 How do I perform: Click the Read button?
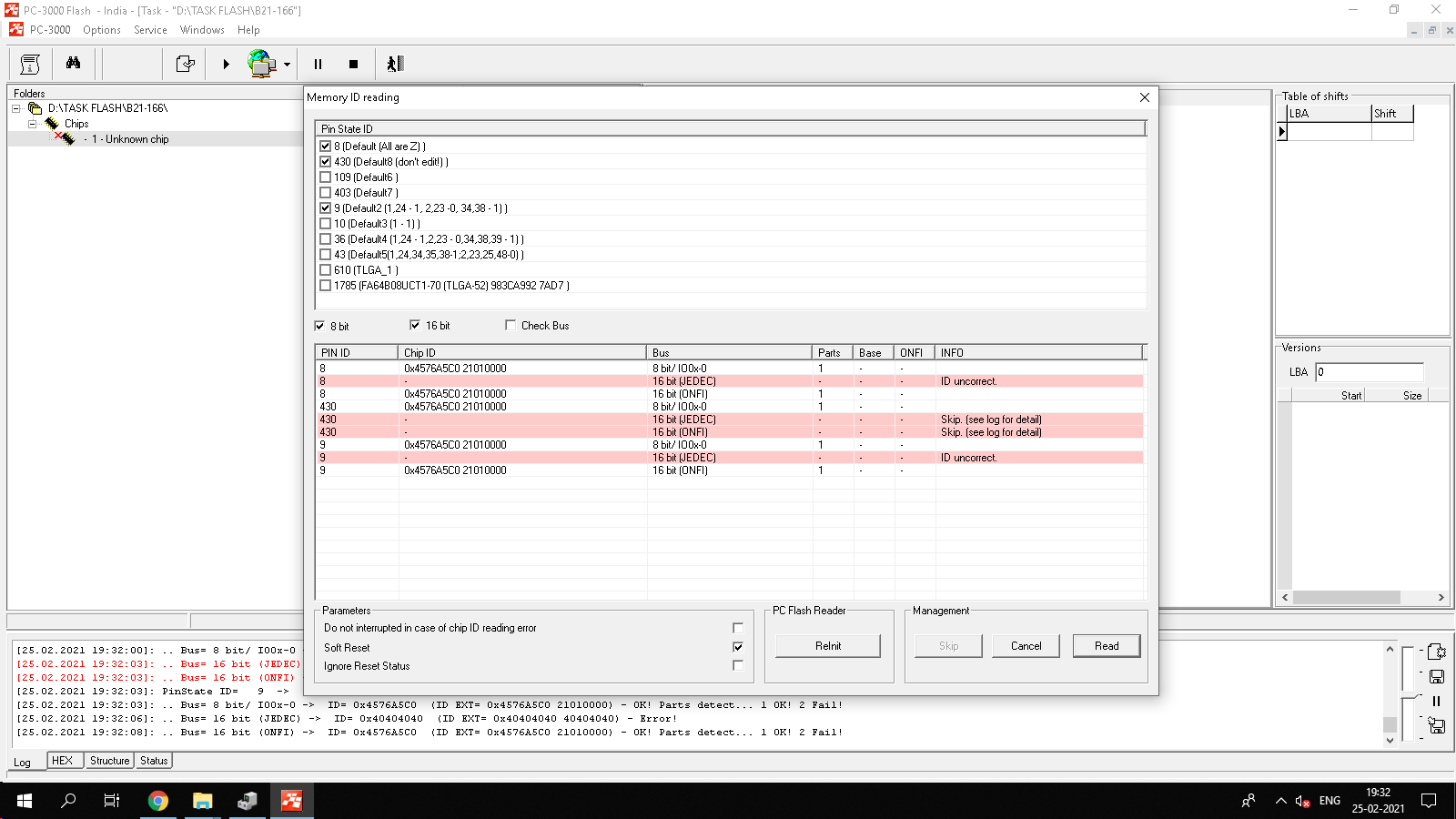click(1107, 646)
